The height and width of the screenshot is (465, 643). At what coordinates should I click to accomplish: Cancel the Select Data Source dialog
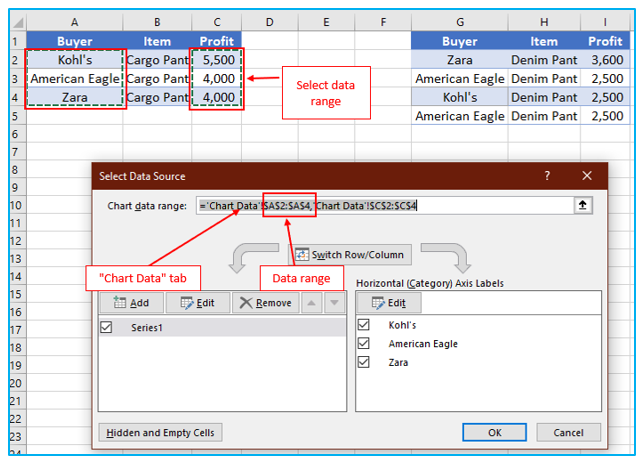(x=568, y=433)
